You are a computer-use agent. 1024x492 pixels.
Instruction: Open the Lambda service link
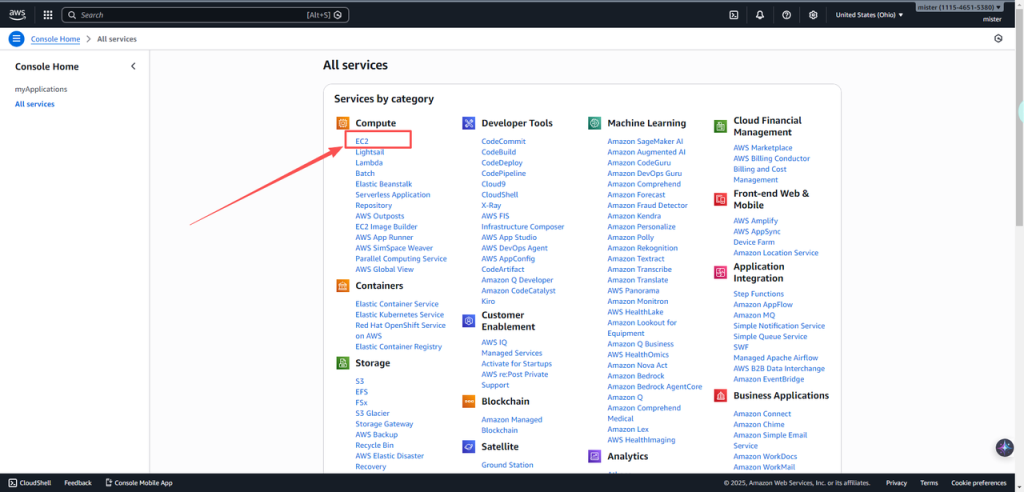click(x=369, y=163)
